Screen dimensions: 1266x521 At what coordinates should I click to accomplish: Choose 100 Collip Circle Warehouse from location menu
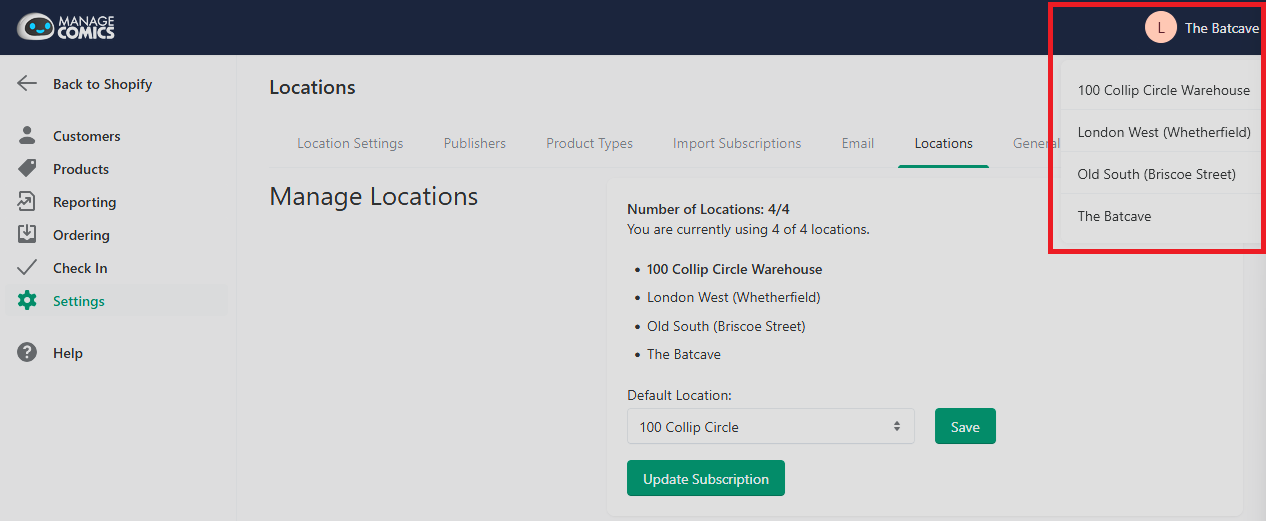(x=1164, y=90)
